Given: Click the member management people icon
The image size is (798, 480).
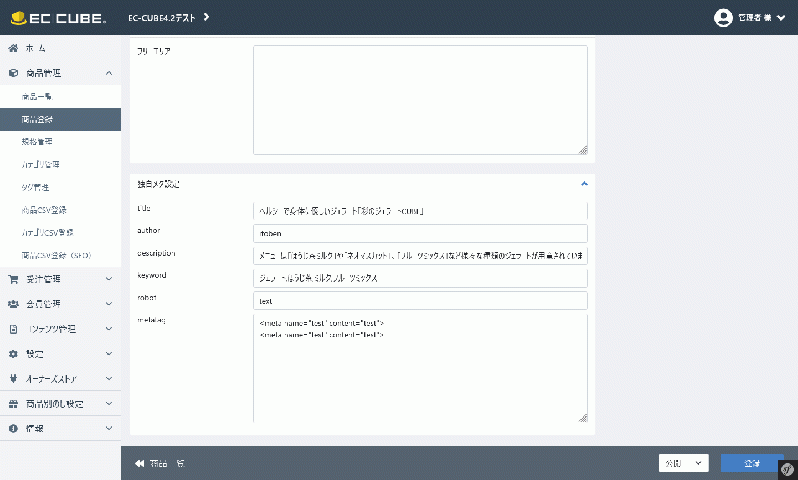Looking at the screenshot, I should pyautogui.click(x=13, y=304).
